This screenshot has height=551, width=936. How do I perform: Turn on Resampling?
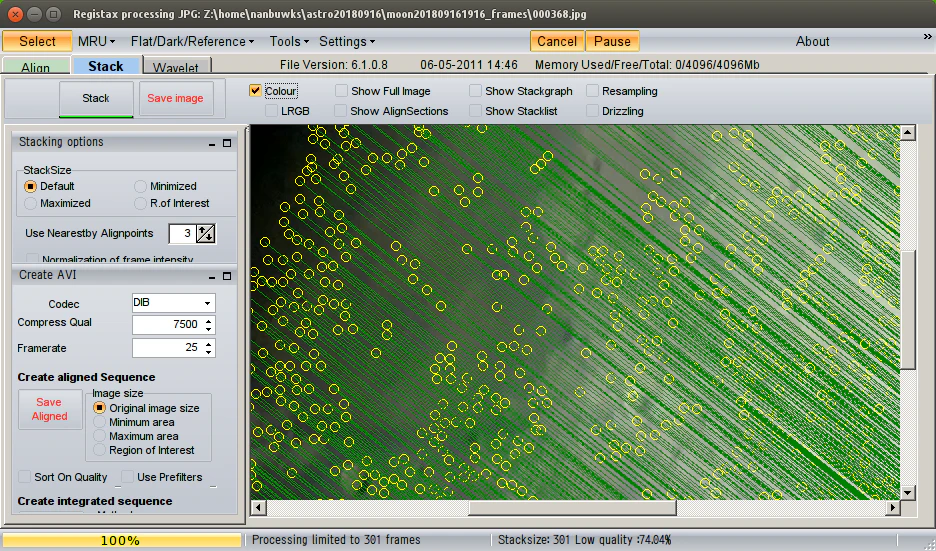592,91
